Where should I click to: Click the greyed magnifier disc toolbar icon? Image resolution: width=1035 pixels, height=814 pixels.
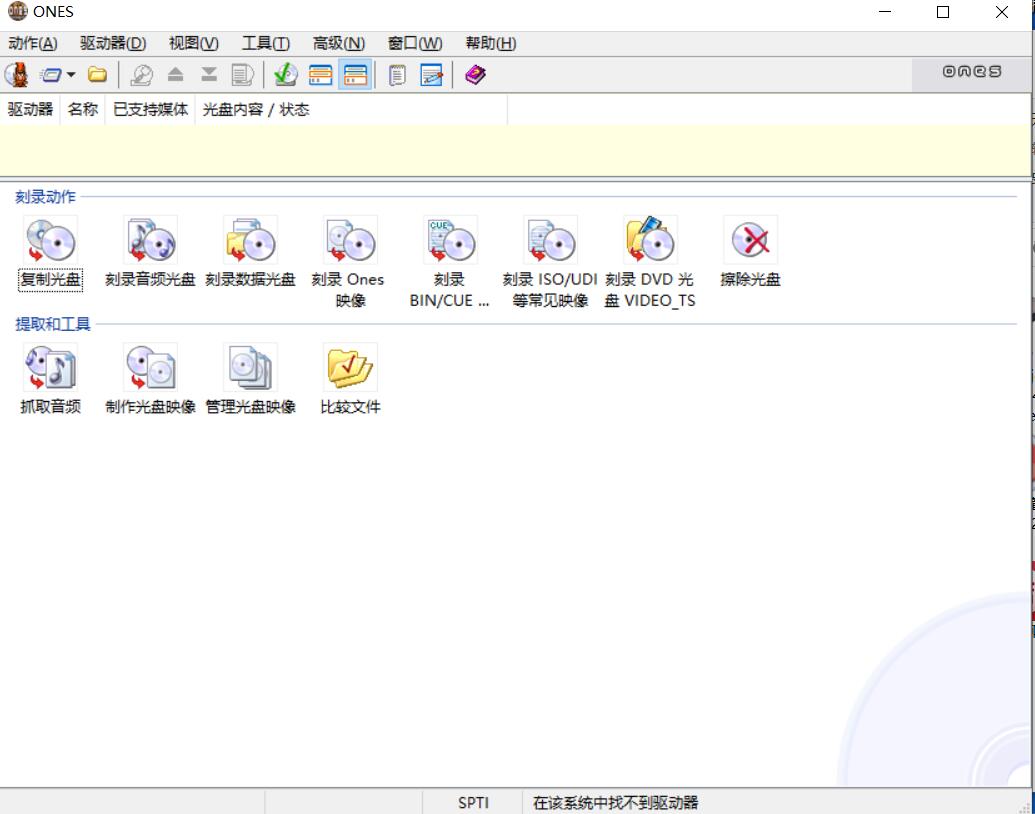tap(141, 75)
